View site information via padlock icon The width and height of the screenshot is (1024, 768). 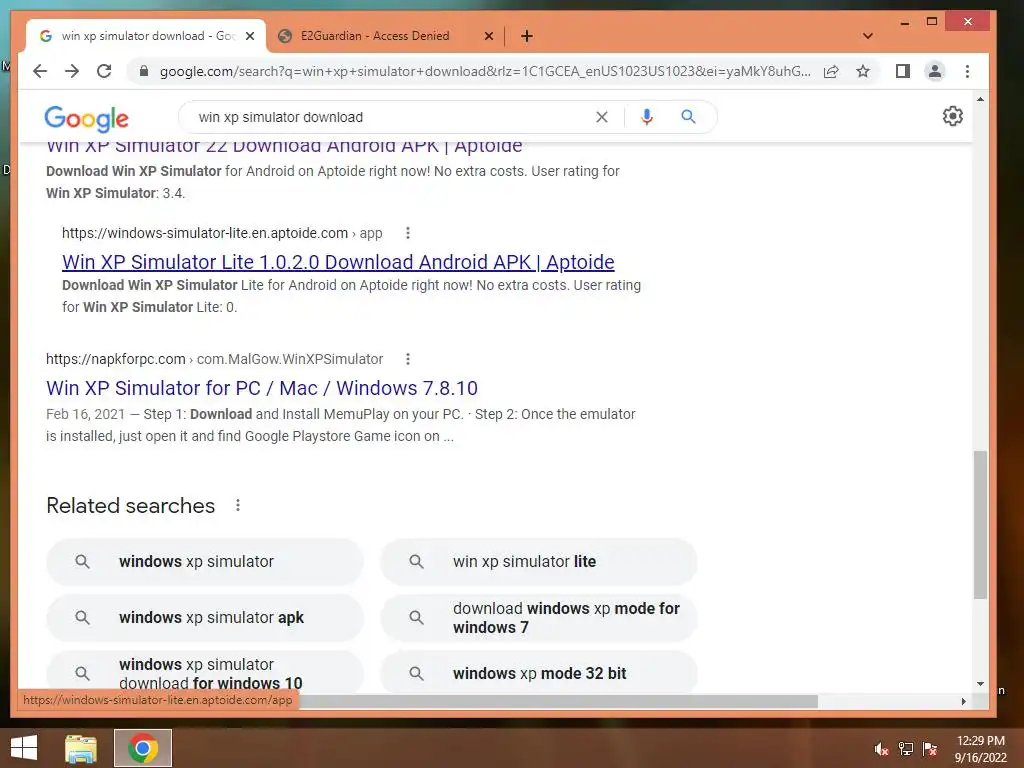coord(144,71)
